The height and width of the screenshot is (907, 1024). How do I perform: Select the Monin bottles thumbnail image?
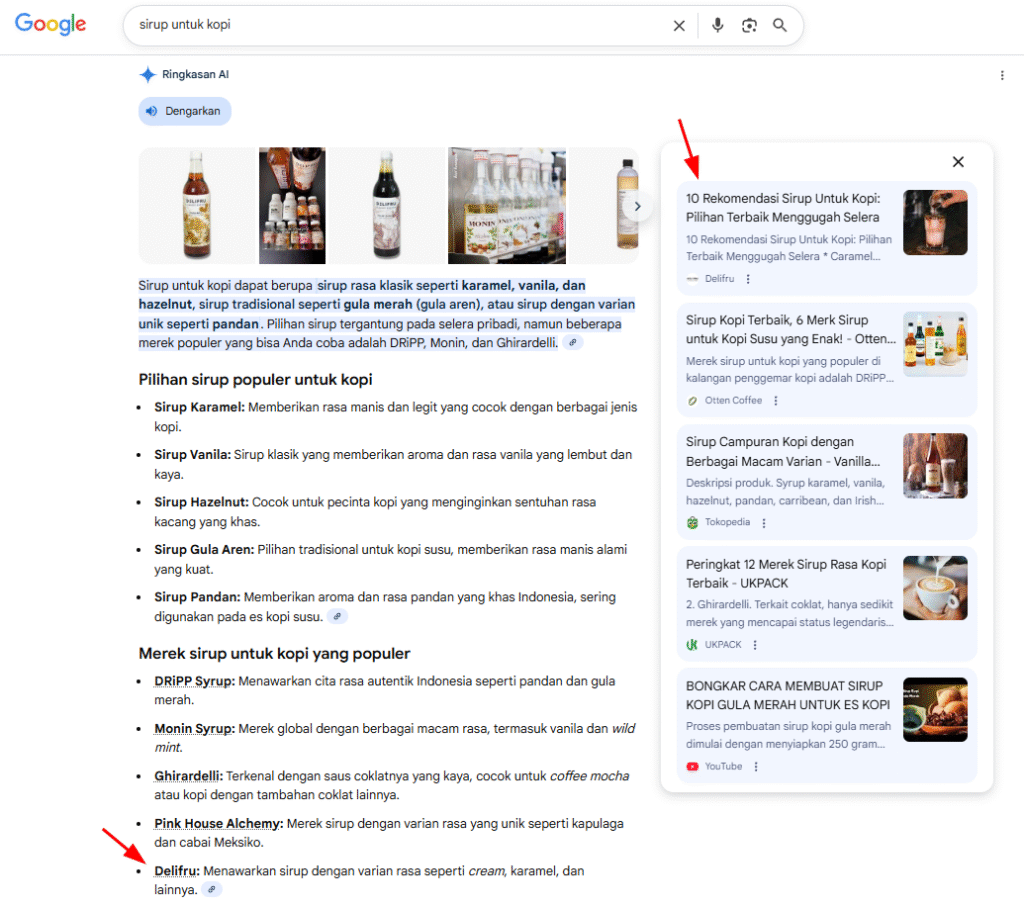[x=506, y=205]
